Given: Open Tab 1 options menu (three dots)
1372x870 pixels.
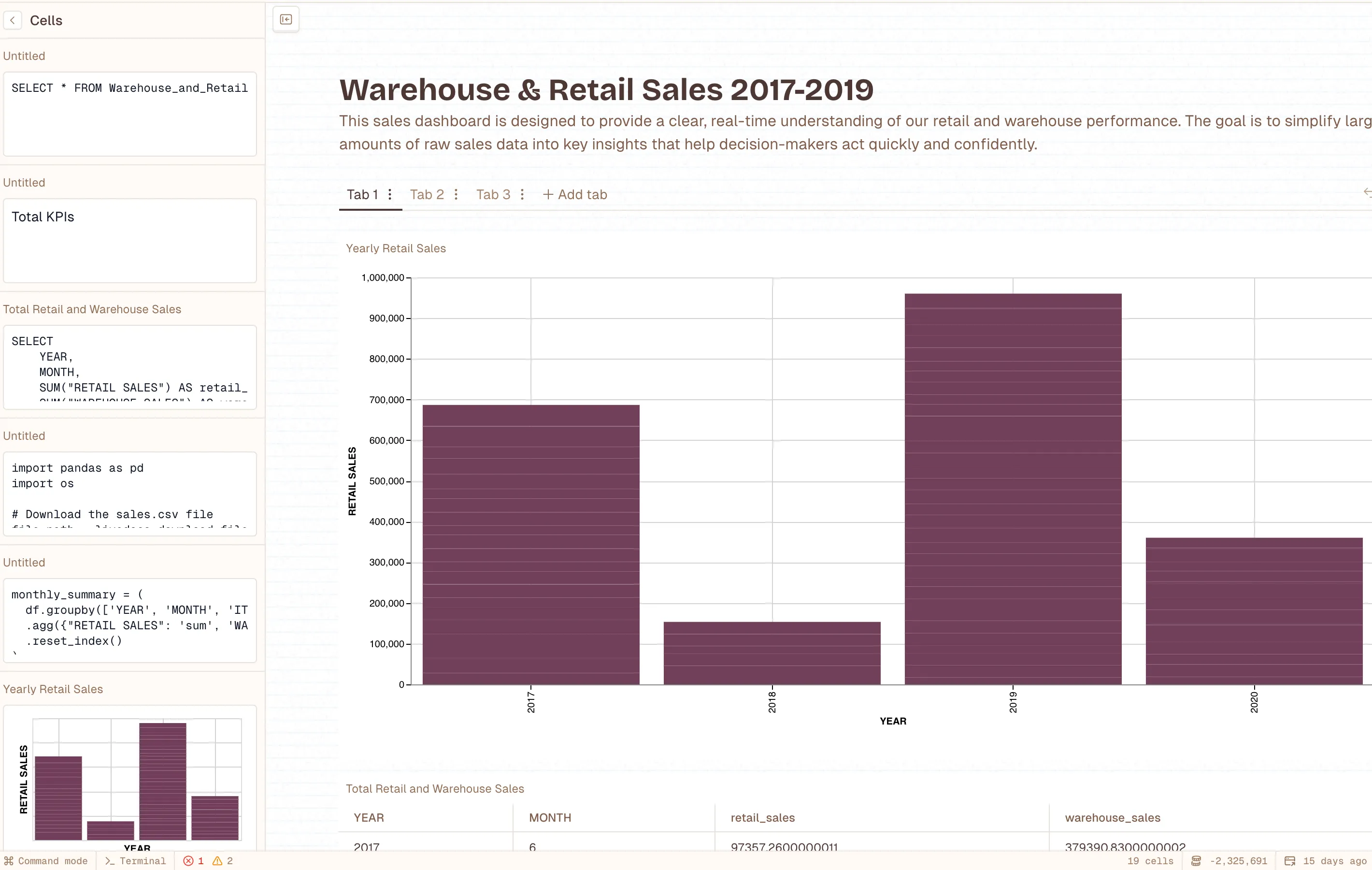Looking at the screenshot, I should [390, 194].
